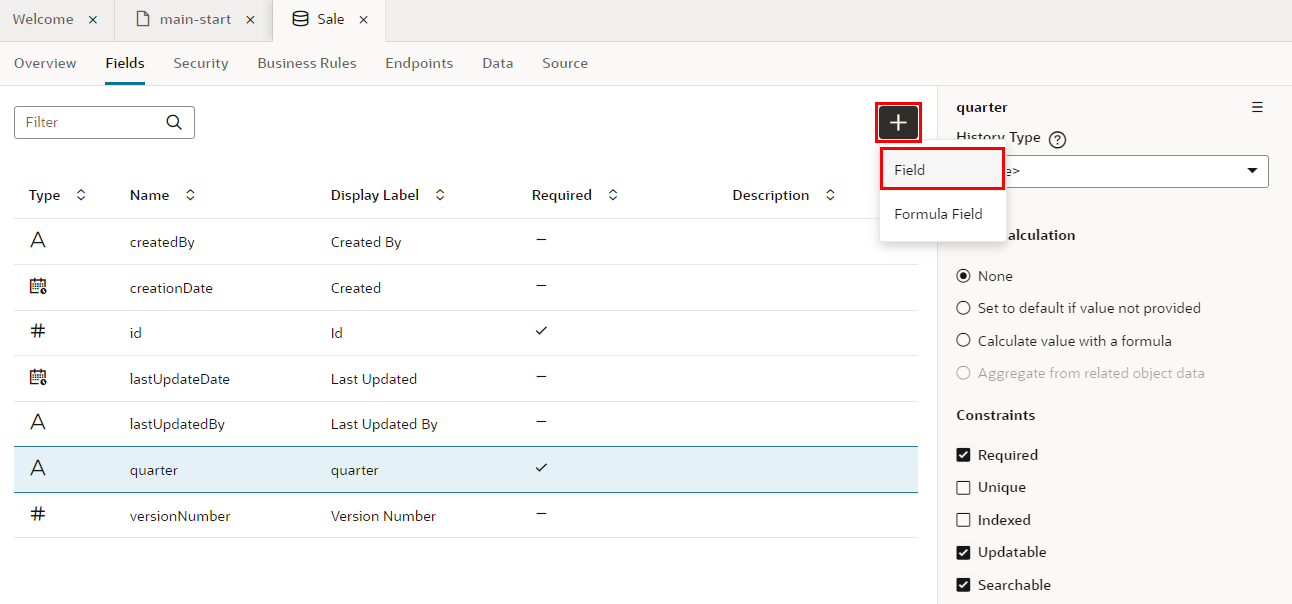Switch to the Business Rules tab
Screen dimensions: 1292x604
pos(306,63)
